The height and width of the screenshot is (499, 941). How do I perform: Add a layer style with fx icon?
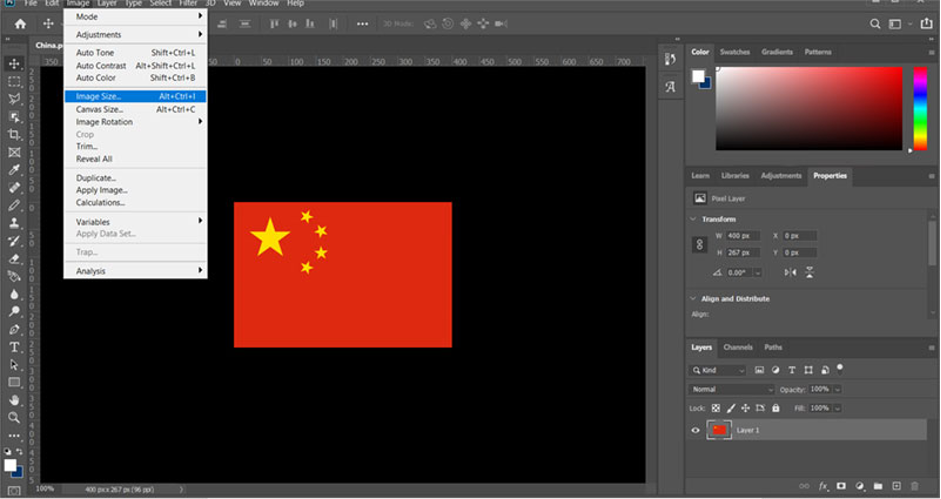pyautogui.click(x=823, y=486)
